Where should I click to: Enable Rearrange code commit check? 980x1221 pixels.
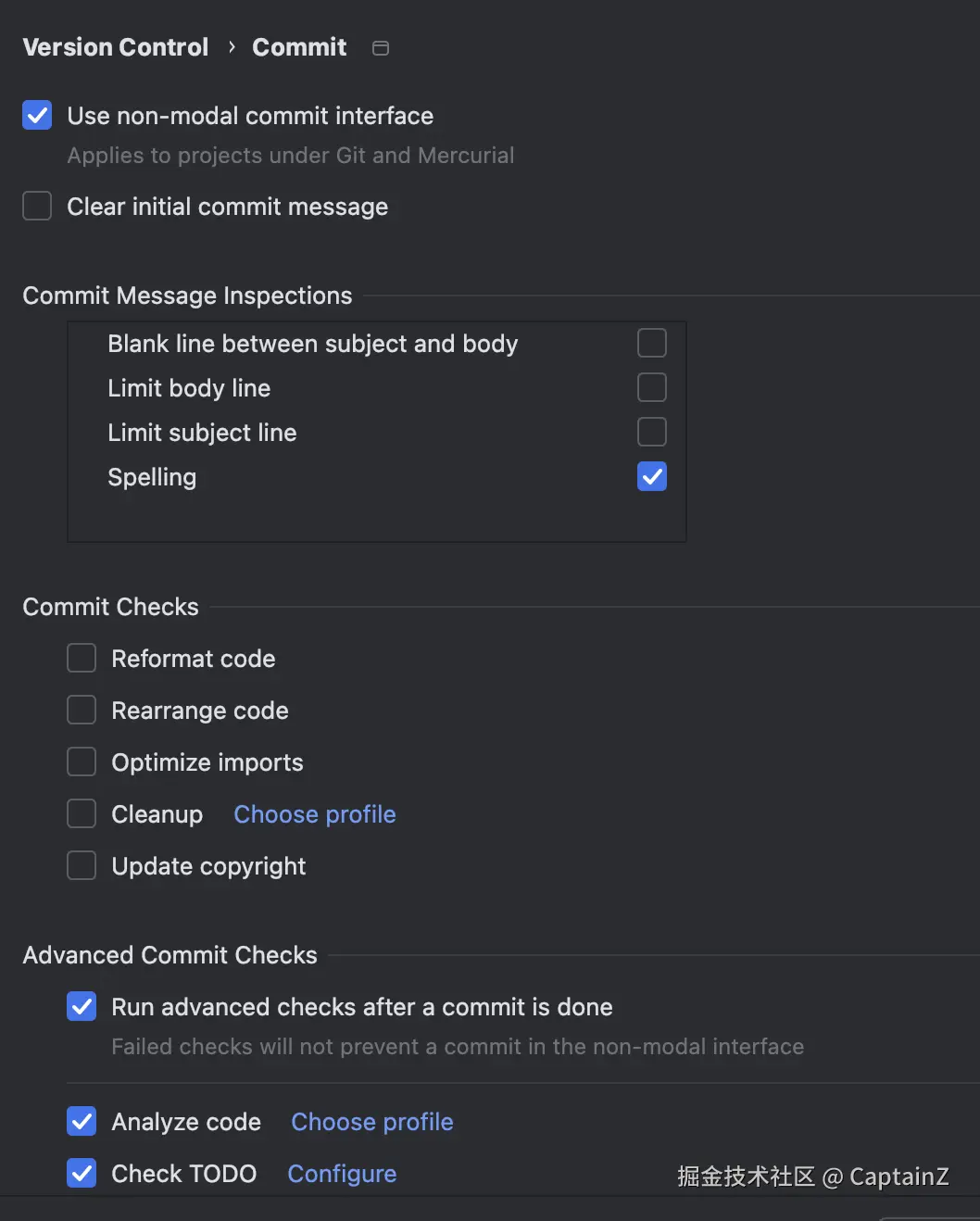[x=82, y=711]
